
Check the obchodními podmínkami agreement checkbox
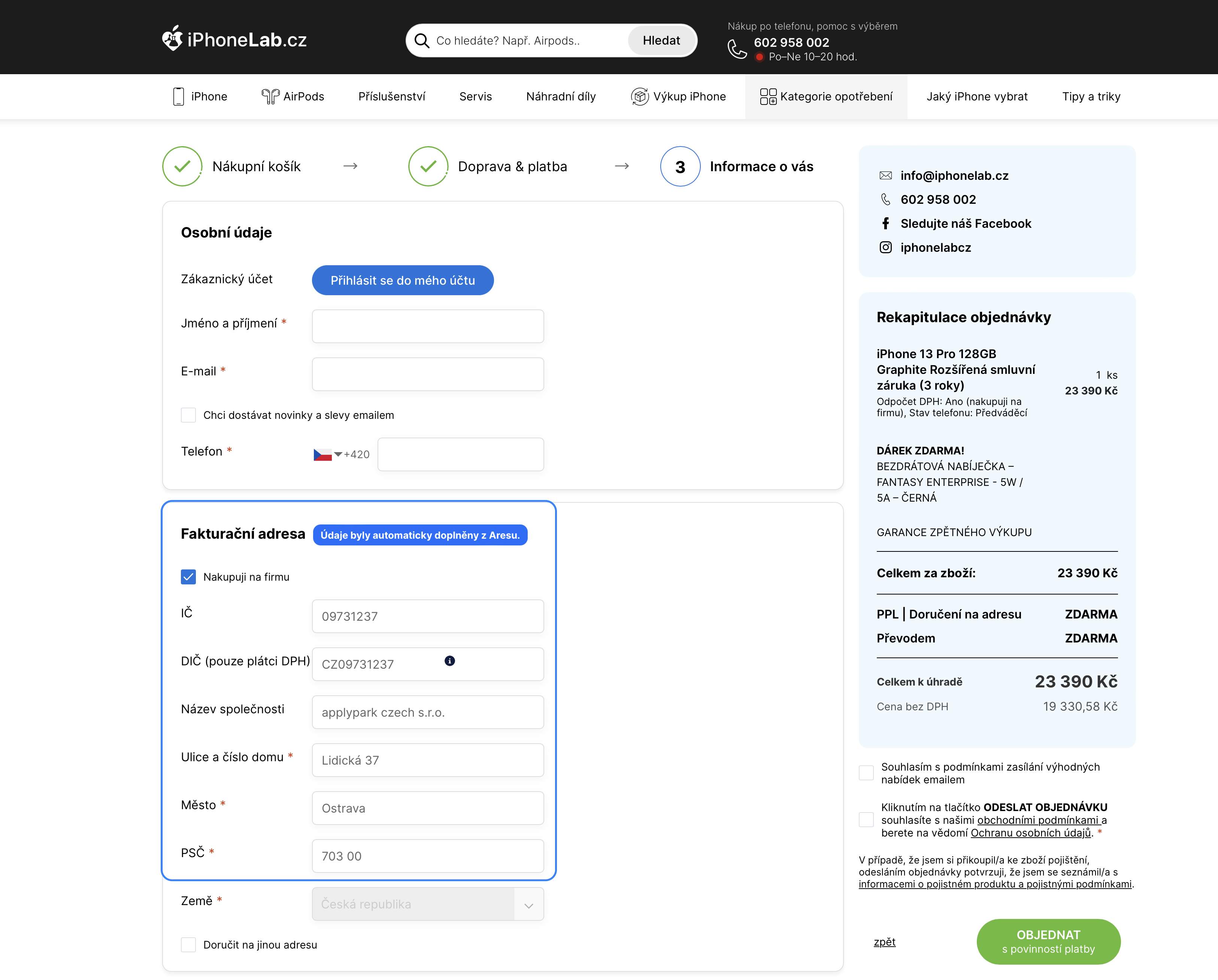pos(866,820)
